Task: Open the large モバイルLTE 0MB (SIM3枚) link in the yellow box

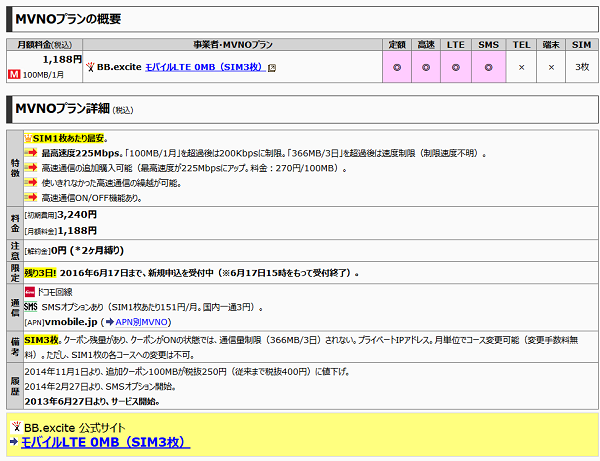Action: pyautogui.click(x=106, y=442)
